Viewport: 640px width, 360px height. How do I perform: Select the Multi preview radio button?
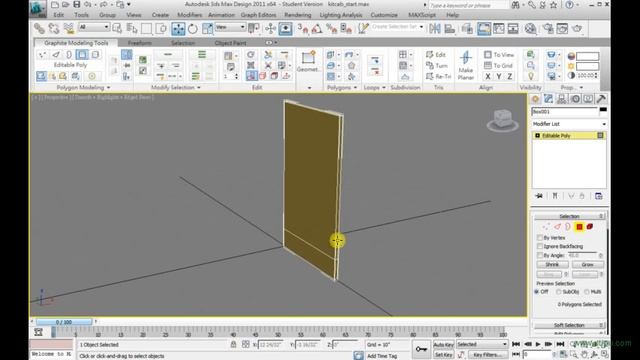tap(587, 292)
